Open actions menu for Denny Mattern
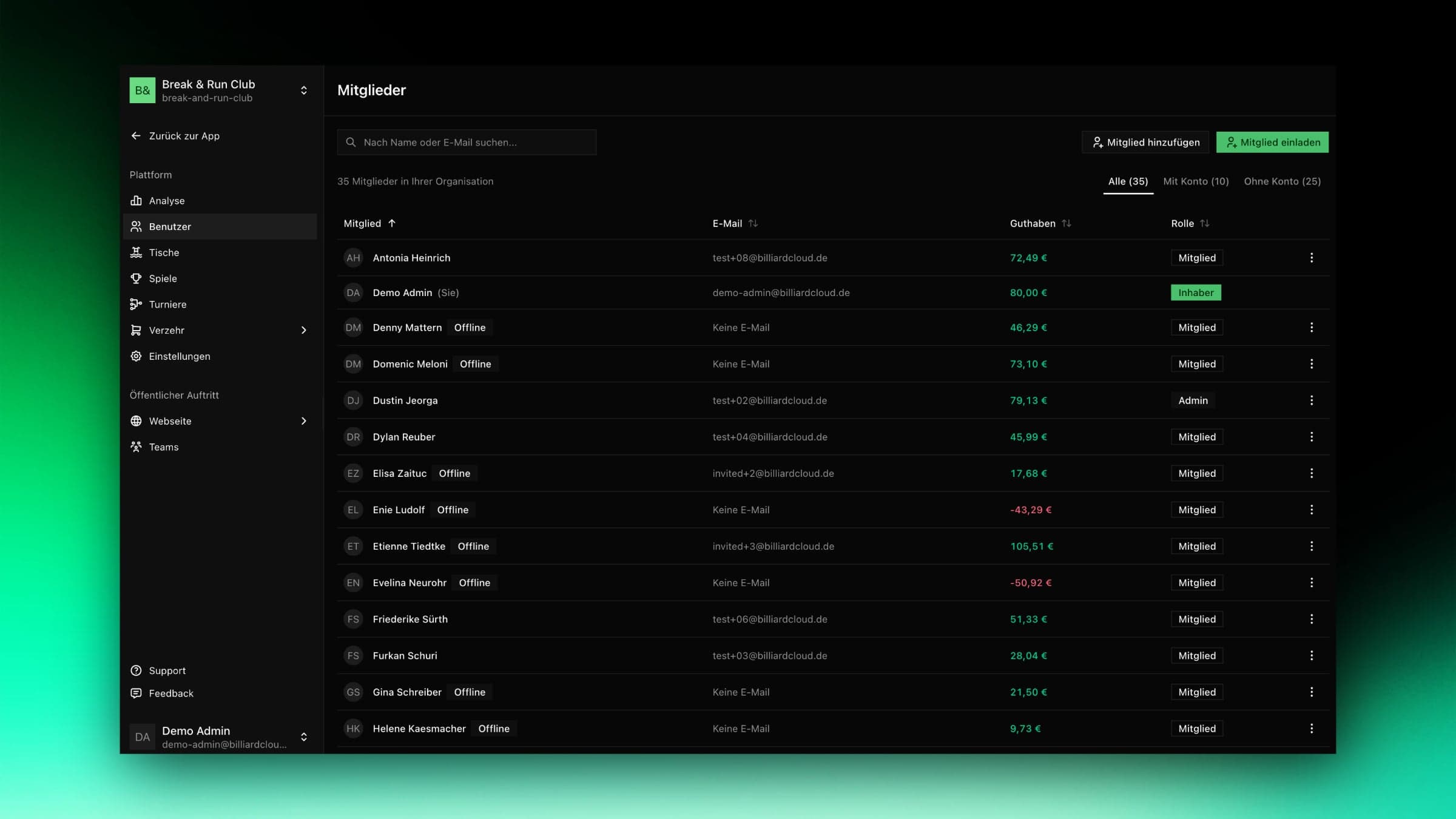 click(x=1312, y=328)
